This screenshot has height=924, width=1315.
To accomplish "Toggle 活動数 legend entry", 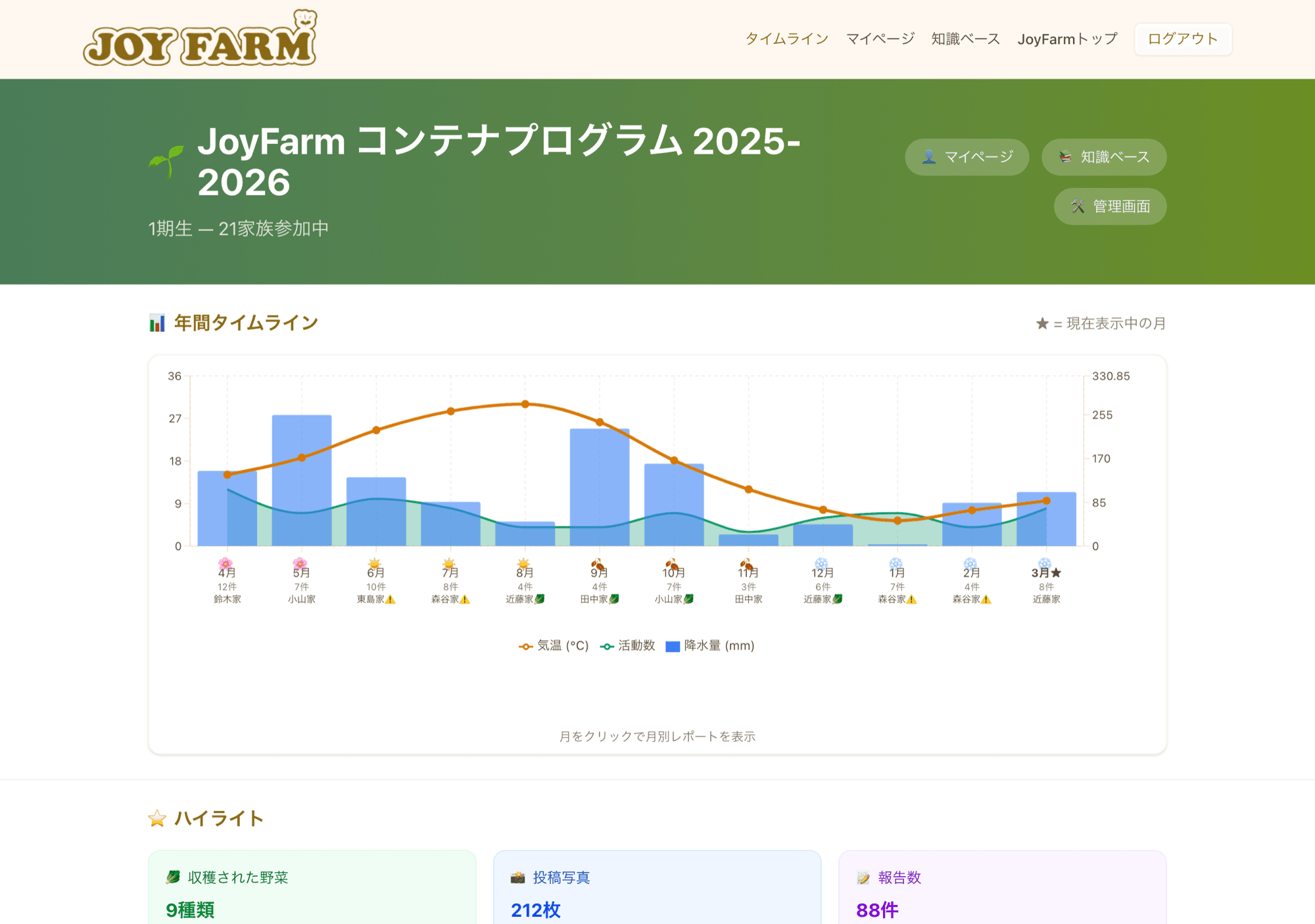I will pyautogui.click(x=627, y=646).
